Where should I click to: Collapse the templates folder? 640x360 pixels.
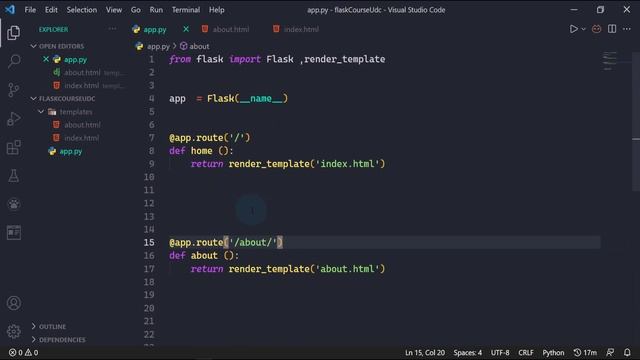click(x=71, y=111)
